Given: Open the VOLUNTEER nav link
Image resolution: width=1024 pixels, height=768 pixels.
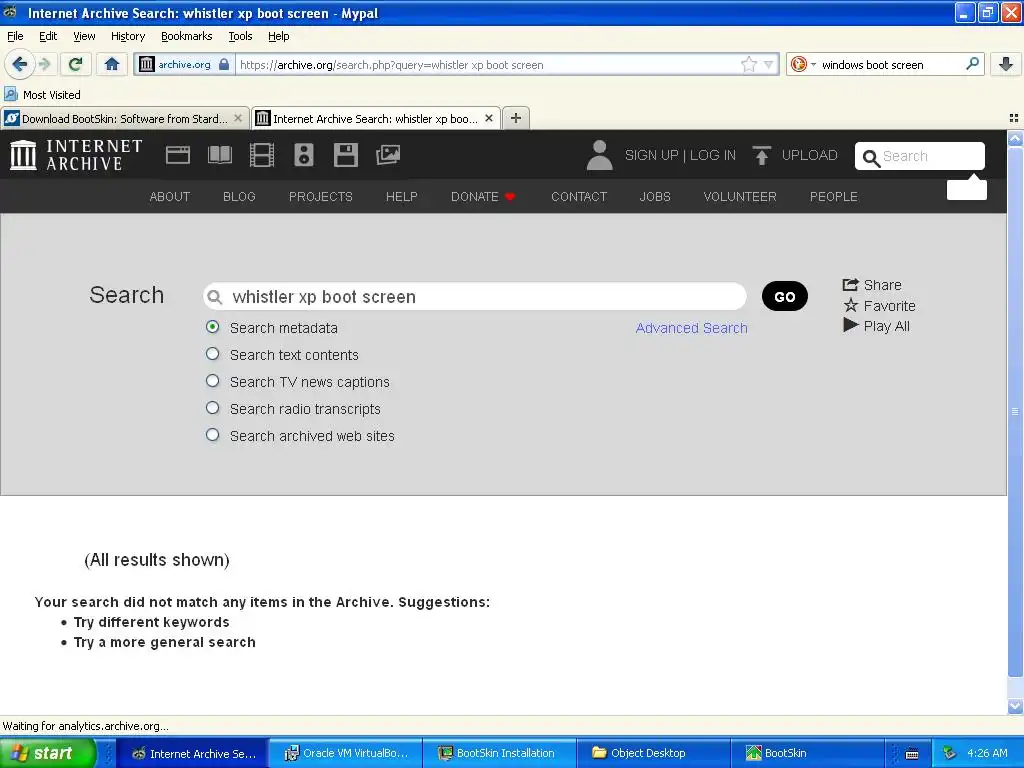Looking at the screenshot, I should pos(740,197).
